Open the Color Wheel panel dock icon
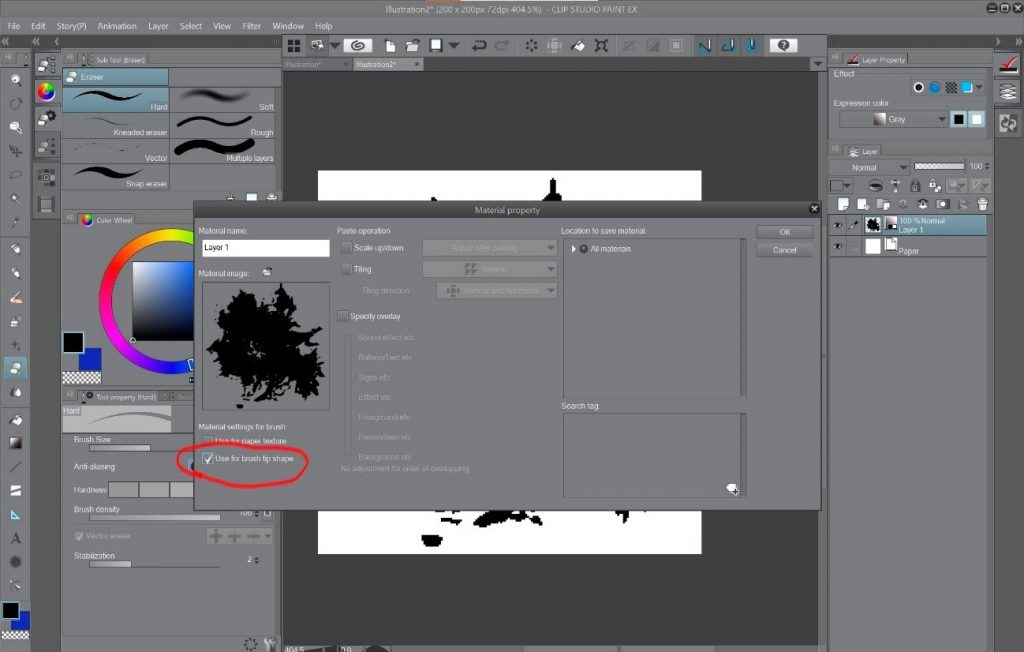The height and width of the screenshot is (652, 1024). click(46, 91)
